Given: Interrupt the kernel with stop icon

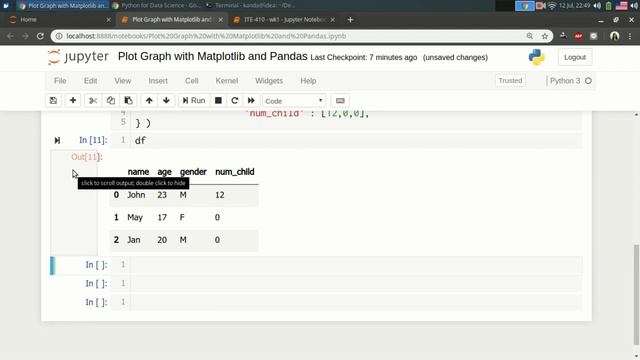Looking at the screenshot, I should tap(218, 100).
